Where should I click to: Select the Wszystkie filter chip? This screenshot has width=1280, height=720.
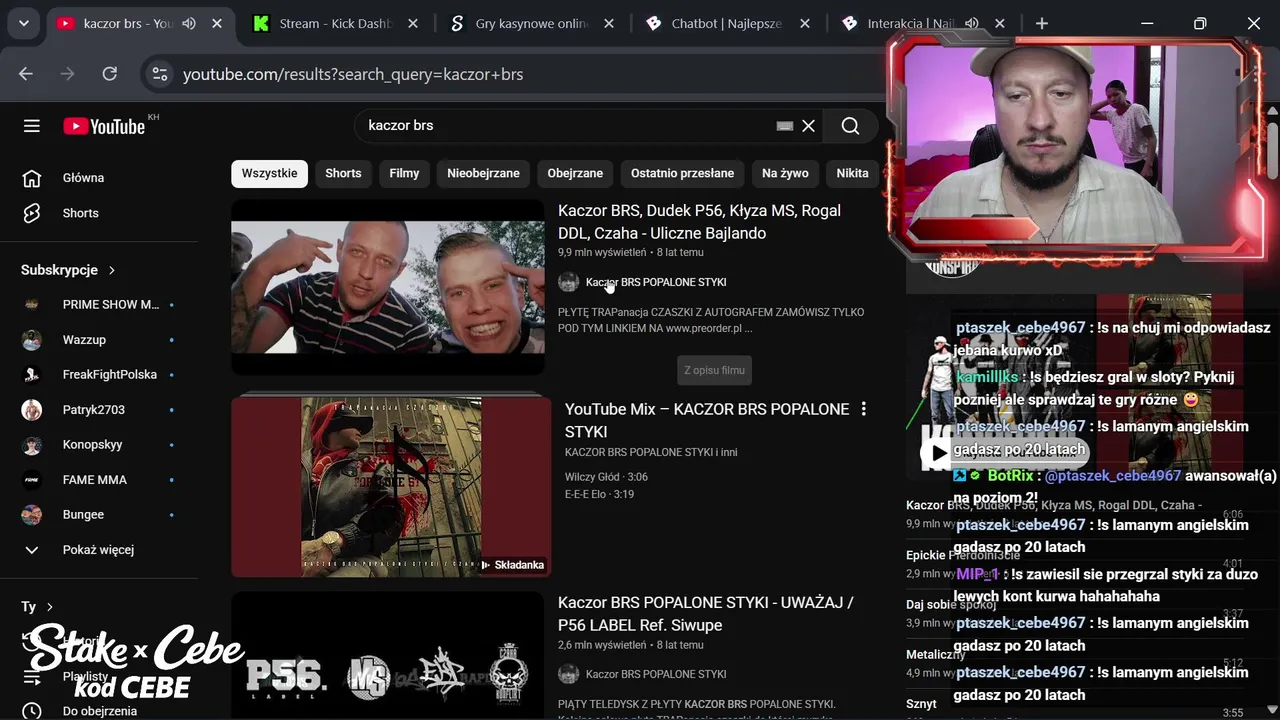pos(269,173)
